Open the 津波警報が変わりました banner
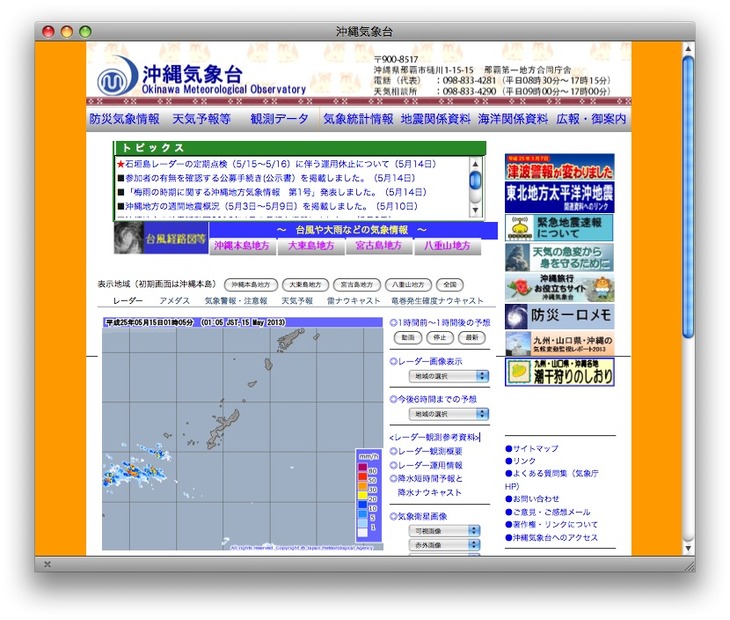The width and height of the screenshot is (730, 620). click(x=560, y=167)
